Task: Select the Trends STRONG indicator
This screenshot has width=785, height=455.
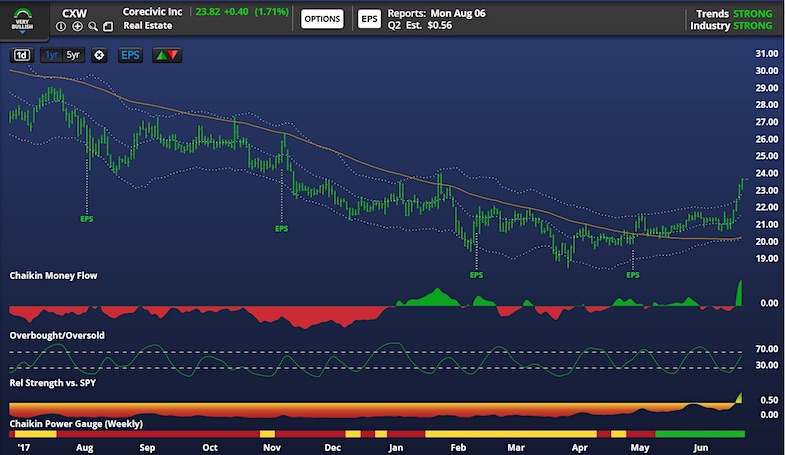Action: [x=734, y=14]
